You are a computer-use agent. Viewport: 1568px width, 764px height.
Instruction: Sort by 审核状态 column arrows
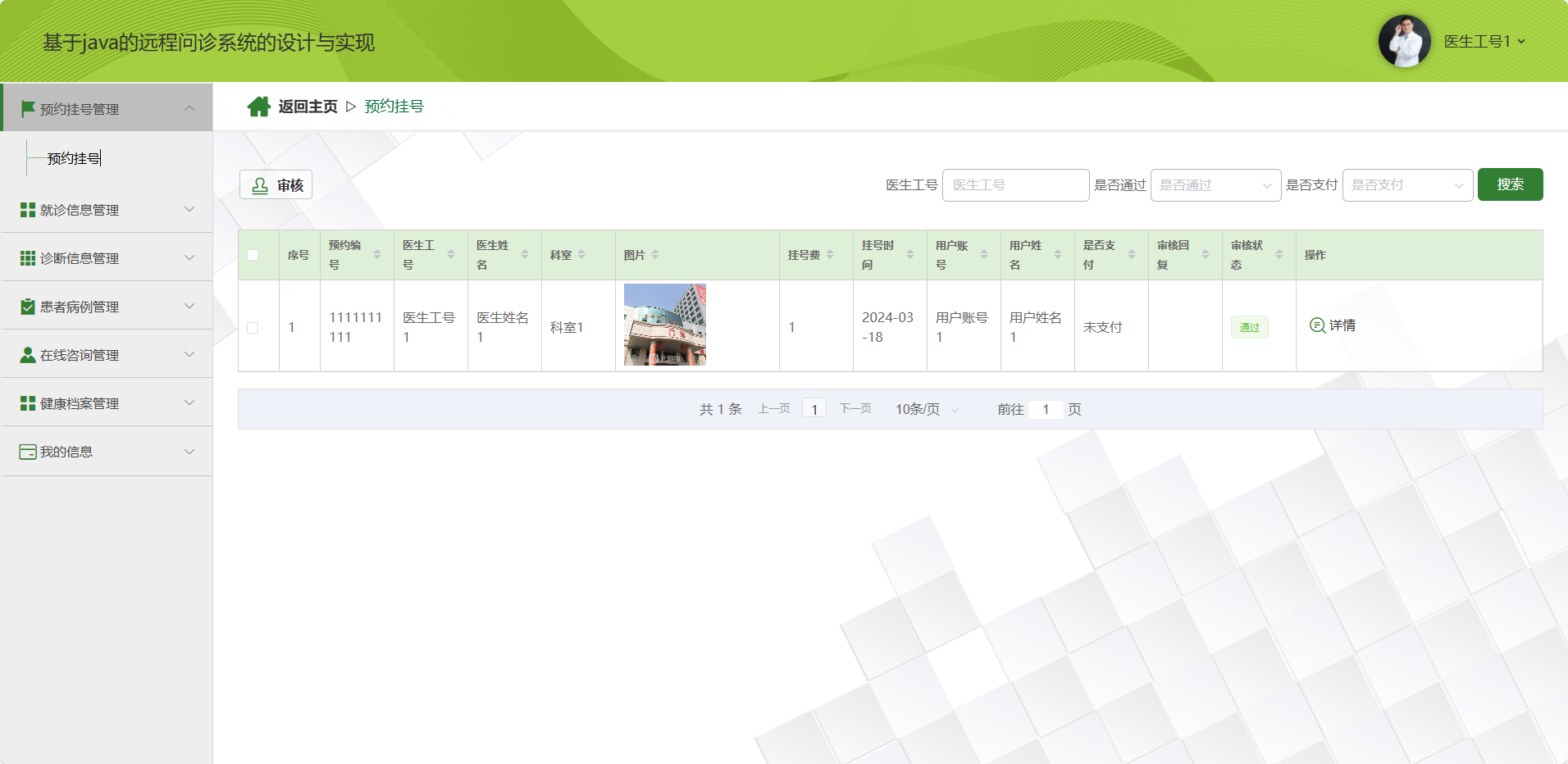coord(1279,255)
